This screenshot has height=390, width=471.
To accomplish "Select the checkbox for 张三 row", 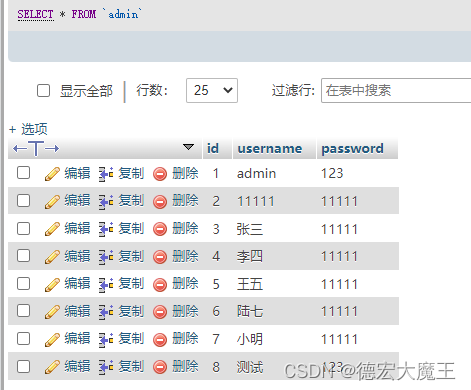I will (x=23, y=228).
